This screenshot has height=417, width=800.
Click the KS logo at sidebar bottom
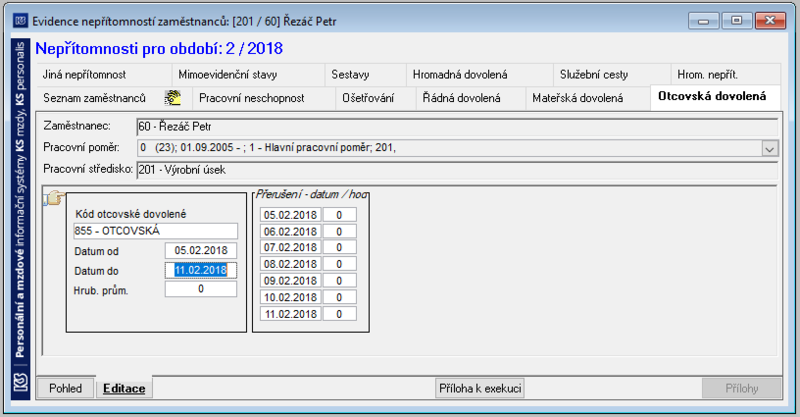[x=20, y=382]
